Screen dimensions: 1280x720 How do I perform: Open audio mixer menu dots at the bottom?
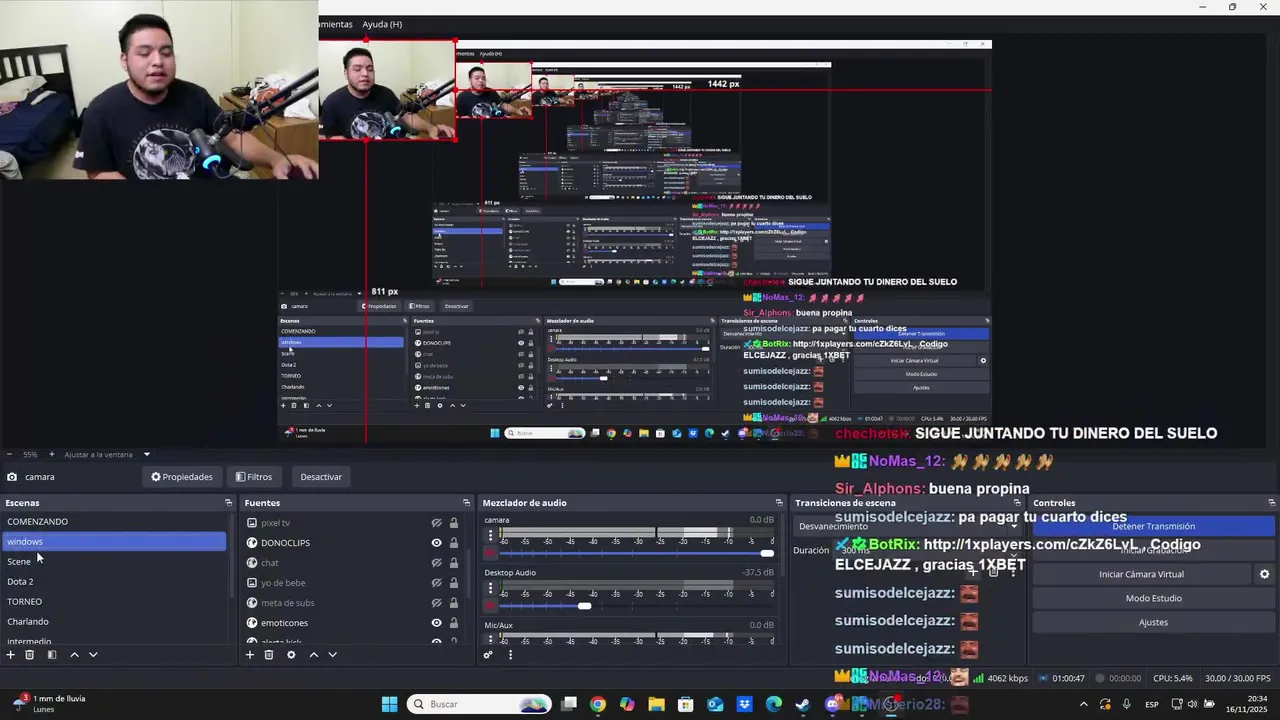pos(510,655)
